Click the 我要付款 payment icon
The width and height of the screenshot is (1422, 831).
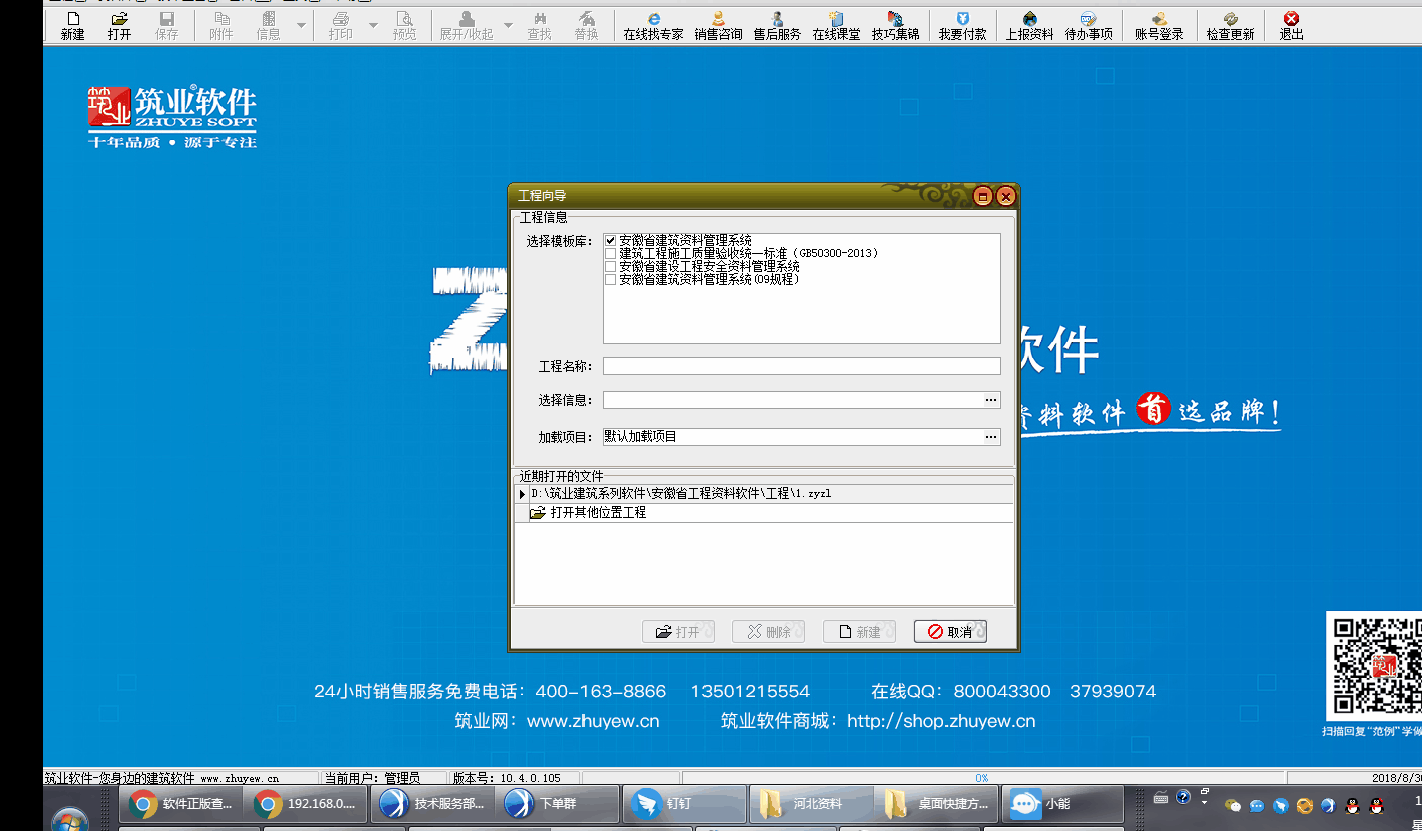[962, 25]
